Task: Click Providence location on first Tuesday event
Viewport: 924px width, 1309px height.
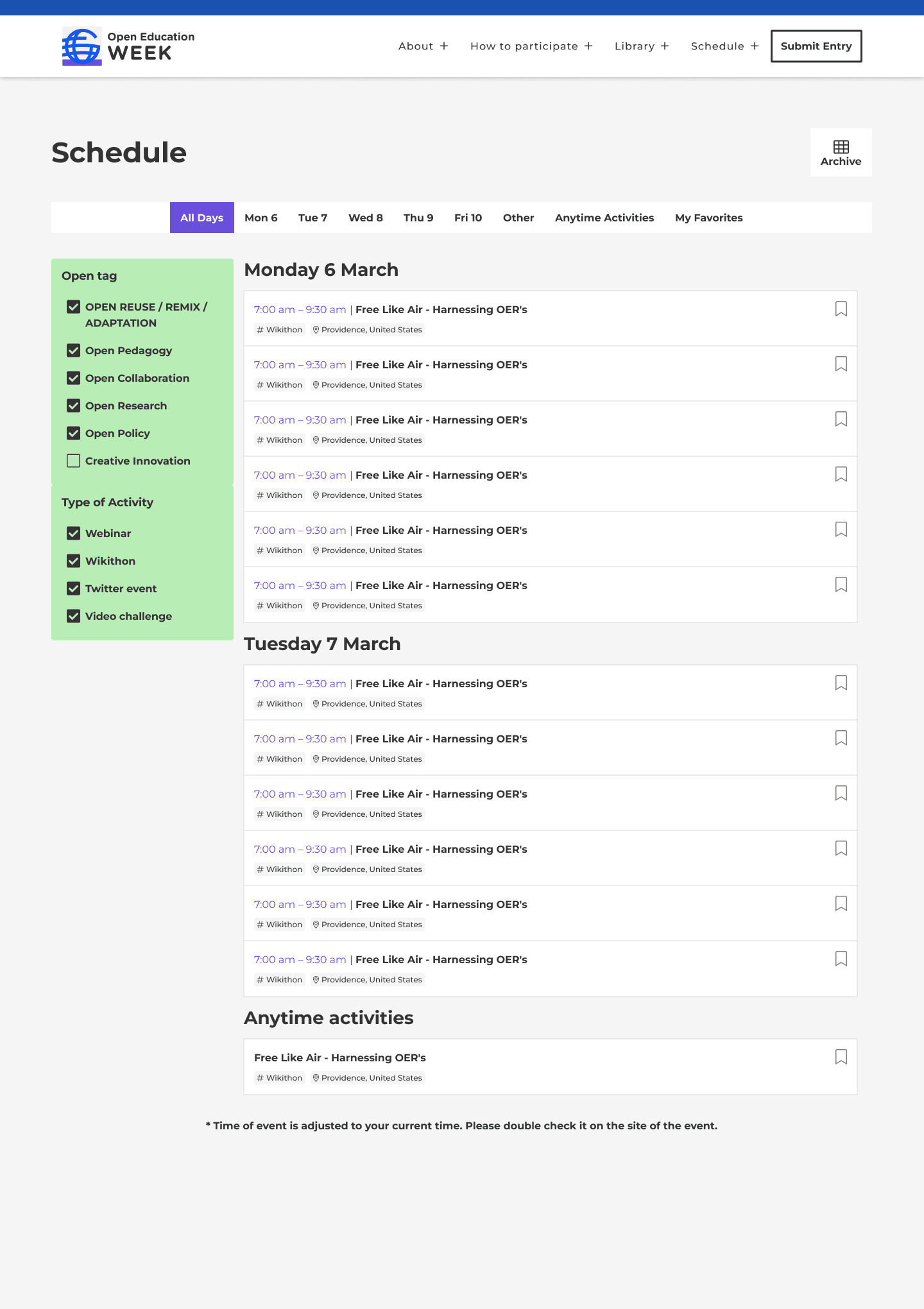Action: click(x=368, y=704)
